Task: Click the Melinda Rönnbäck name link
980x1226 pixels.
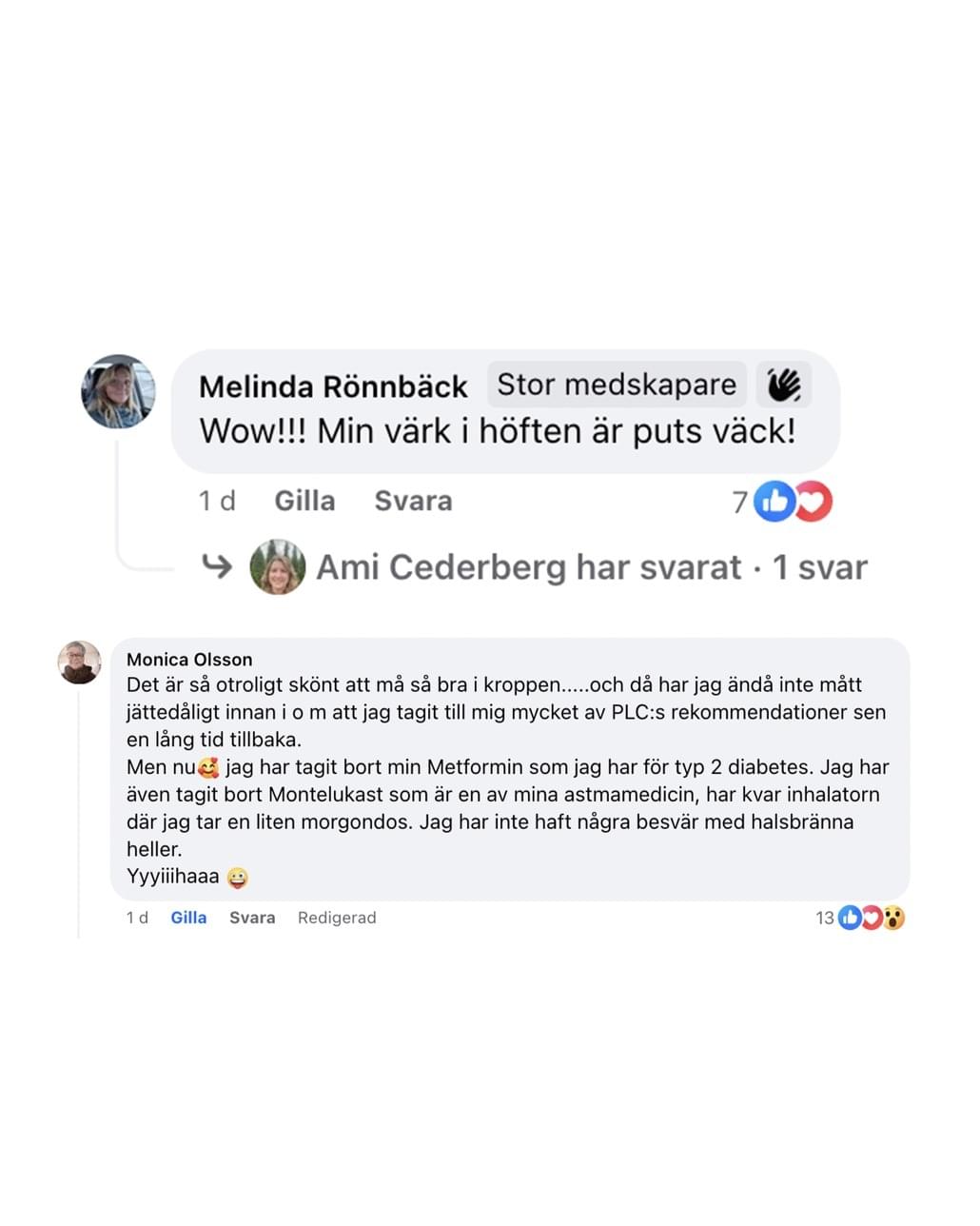Action: coord(333,386)
